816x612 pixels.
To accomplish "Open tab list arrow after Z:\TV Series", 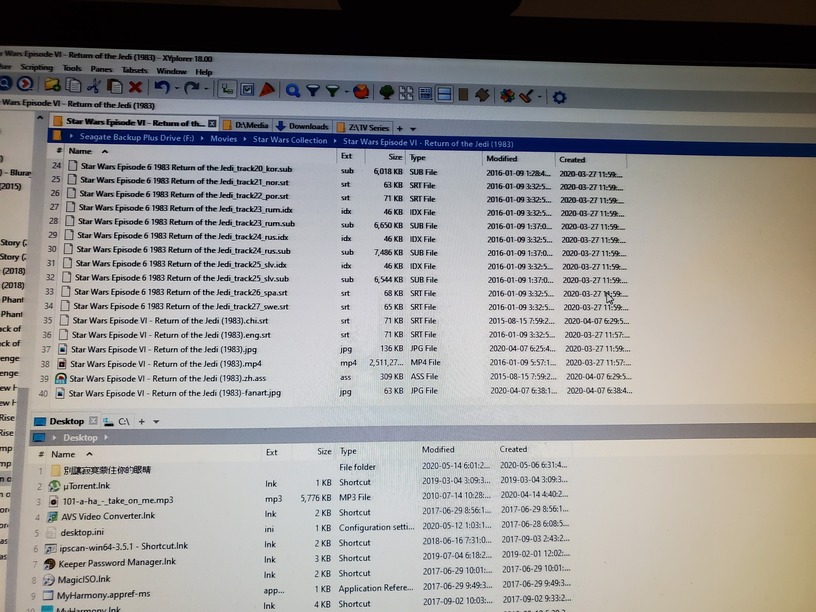I will 413,129.
